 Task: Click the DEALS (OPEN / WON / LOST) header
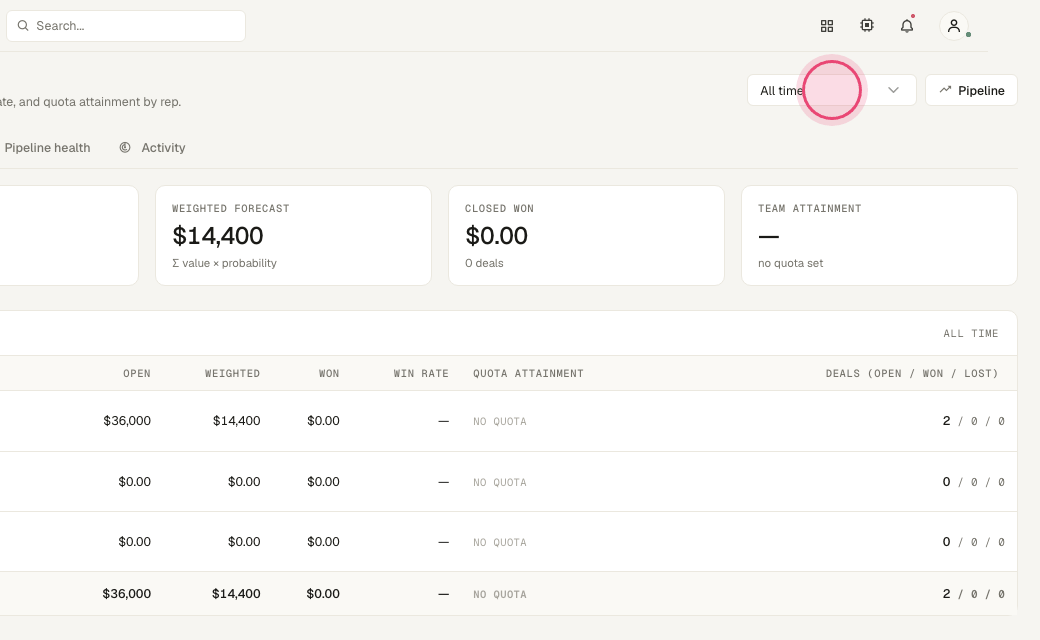click(x=912, y=373)
